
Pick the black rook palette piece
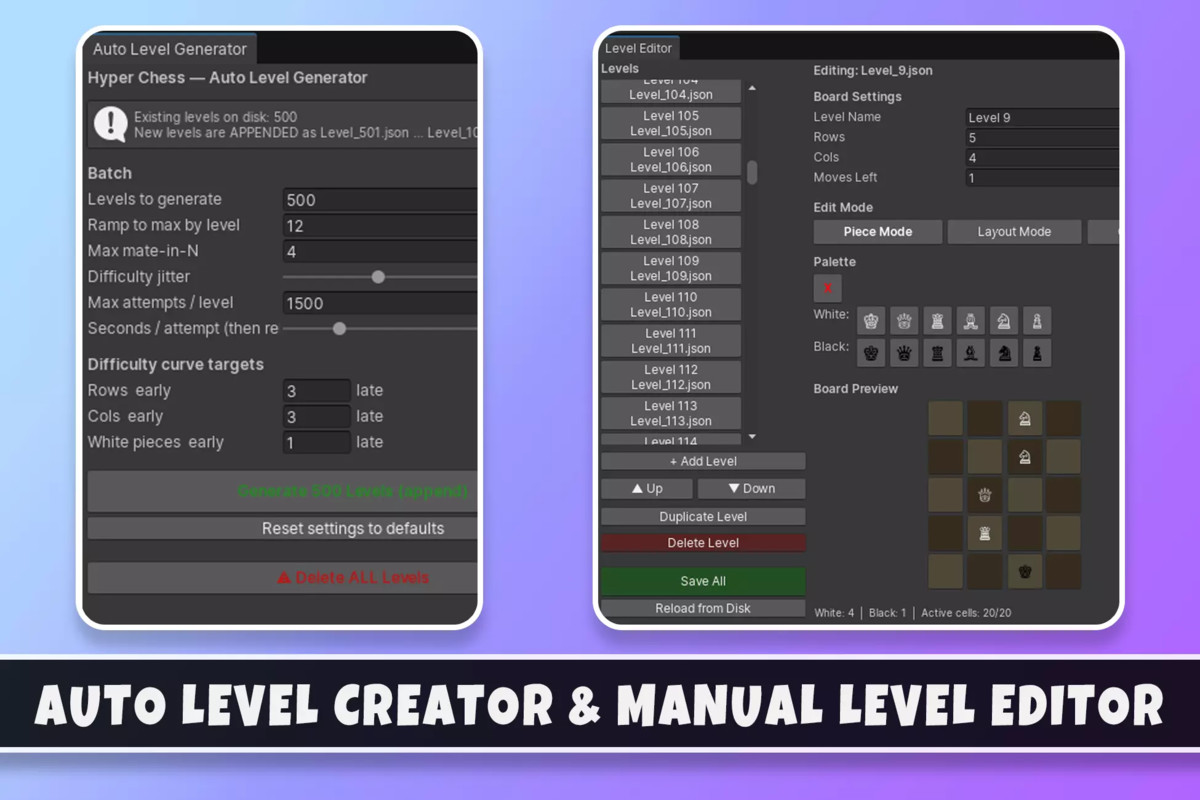938,352
